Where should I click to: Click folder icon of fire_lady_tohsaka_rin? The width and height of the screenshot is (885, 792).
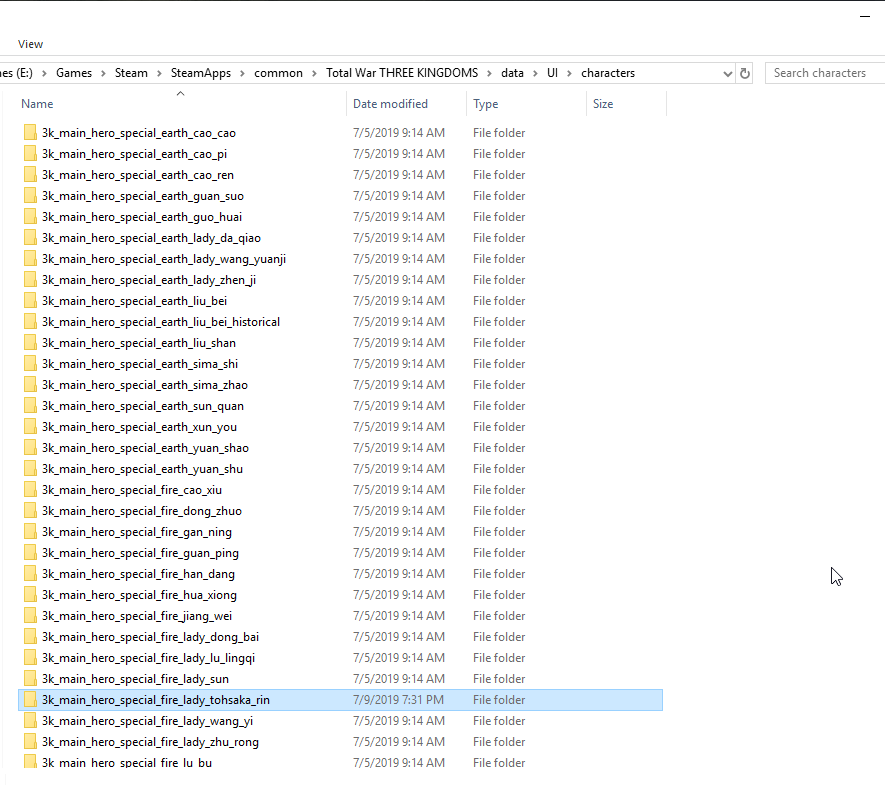tap(30, 699)
